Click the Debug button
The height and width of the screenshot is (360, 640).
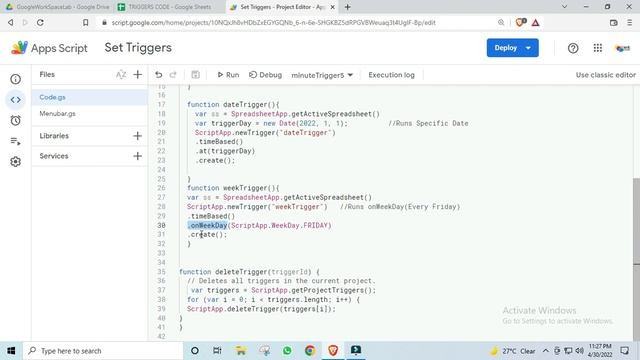pos(265,75)
